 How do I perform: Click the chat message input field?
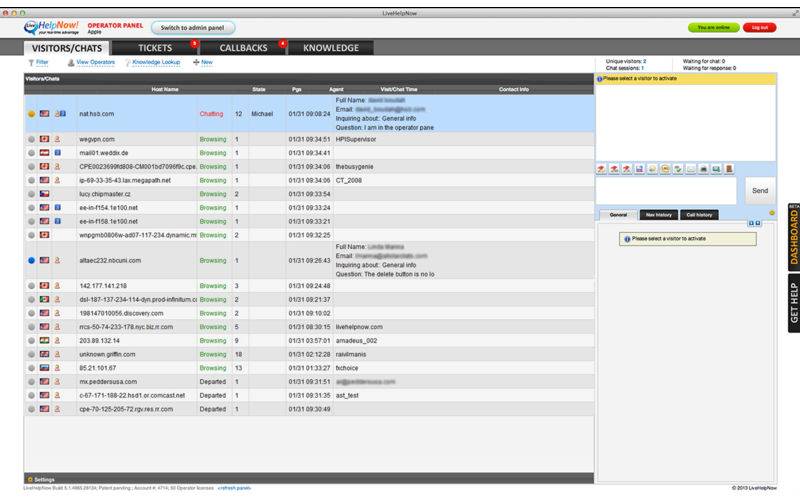point(666,191)
